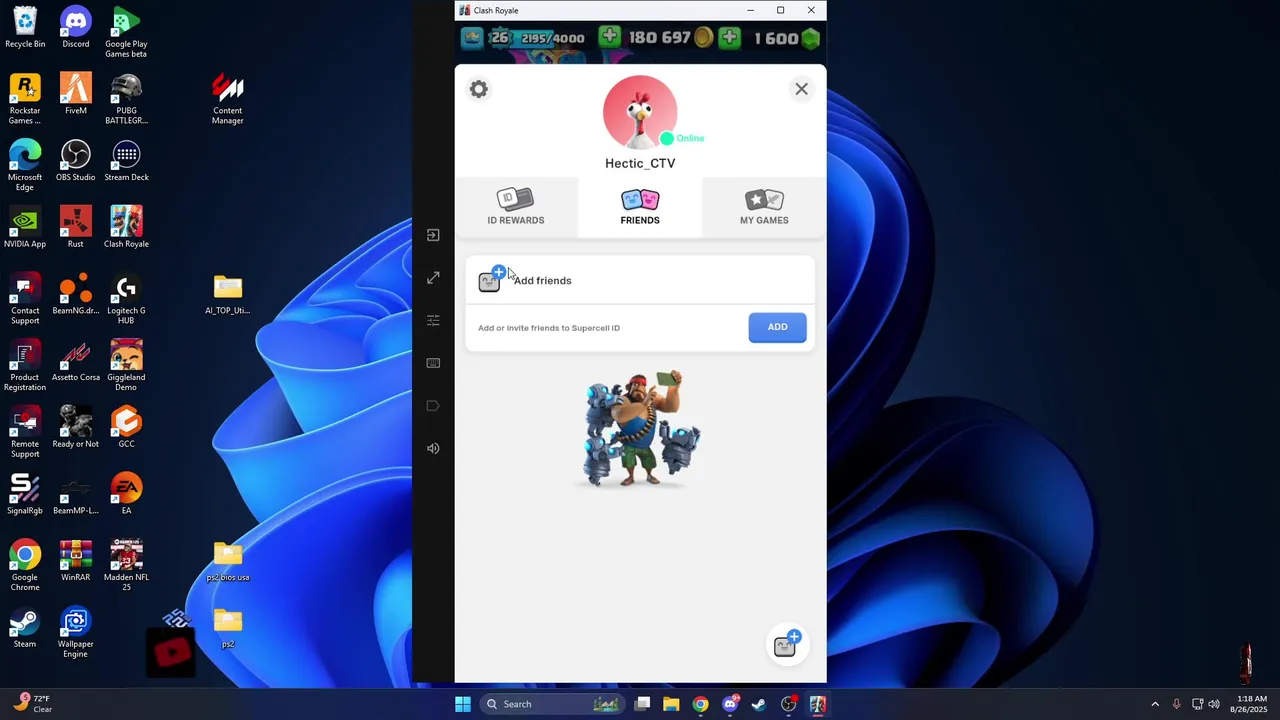
Task: Open Google Play Games beta shortcut
Action: click(126, 32)
